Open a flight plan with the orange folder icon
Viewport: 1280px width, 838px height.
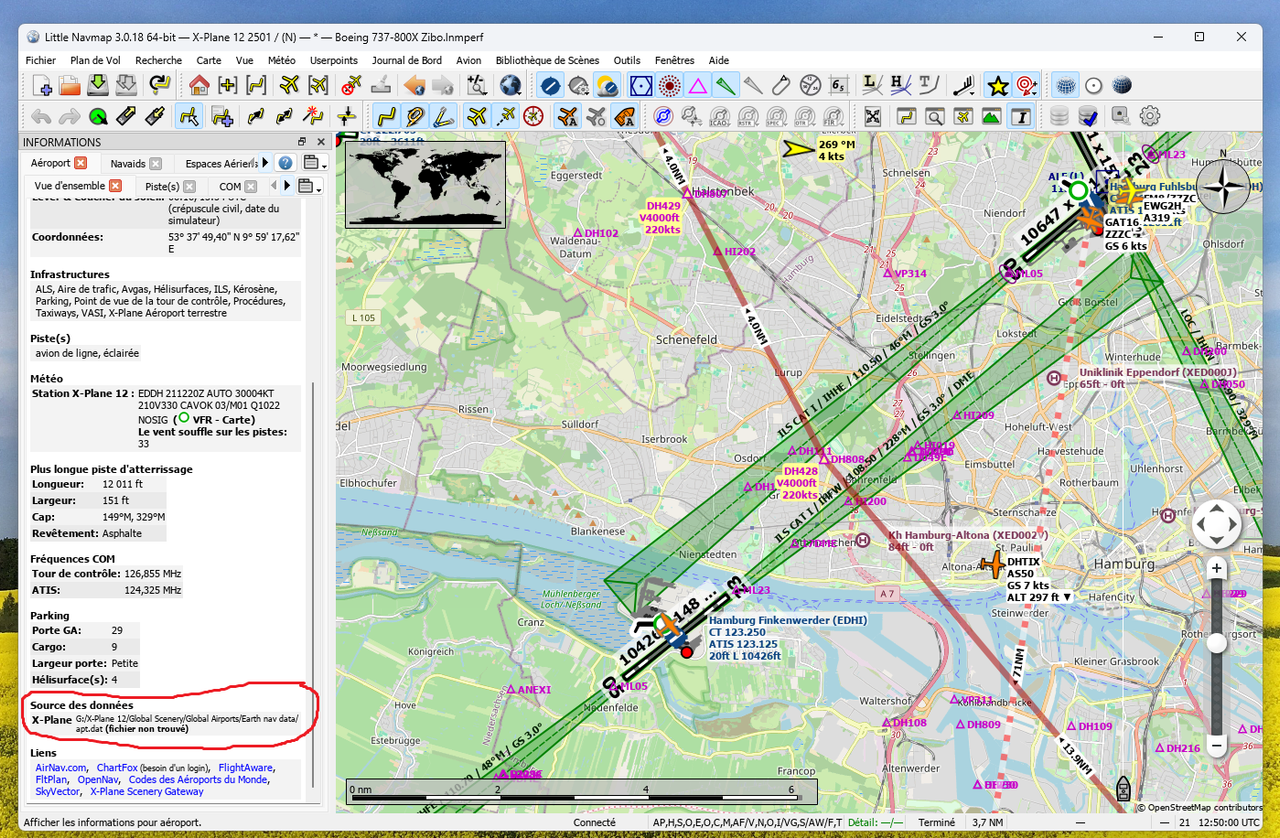pos(70,85)
